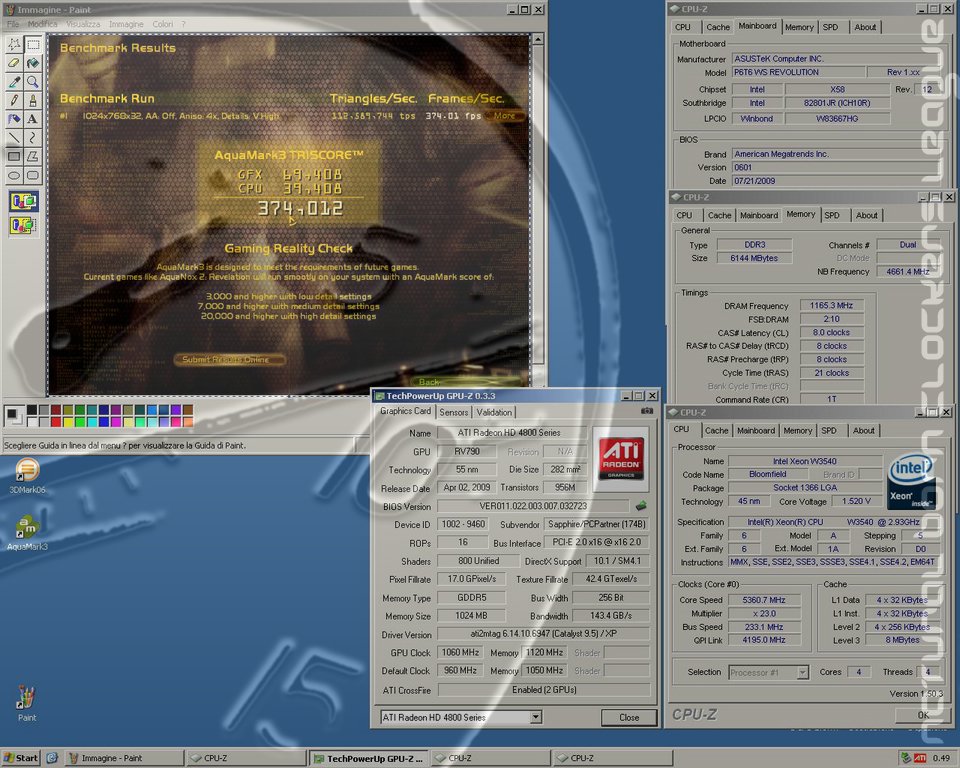Screen dimensions: 960x768
Task: Open the Colori menu in Paint
Action: pos(163,24)
